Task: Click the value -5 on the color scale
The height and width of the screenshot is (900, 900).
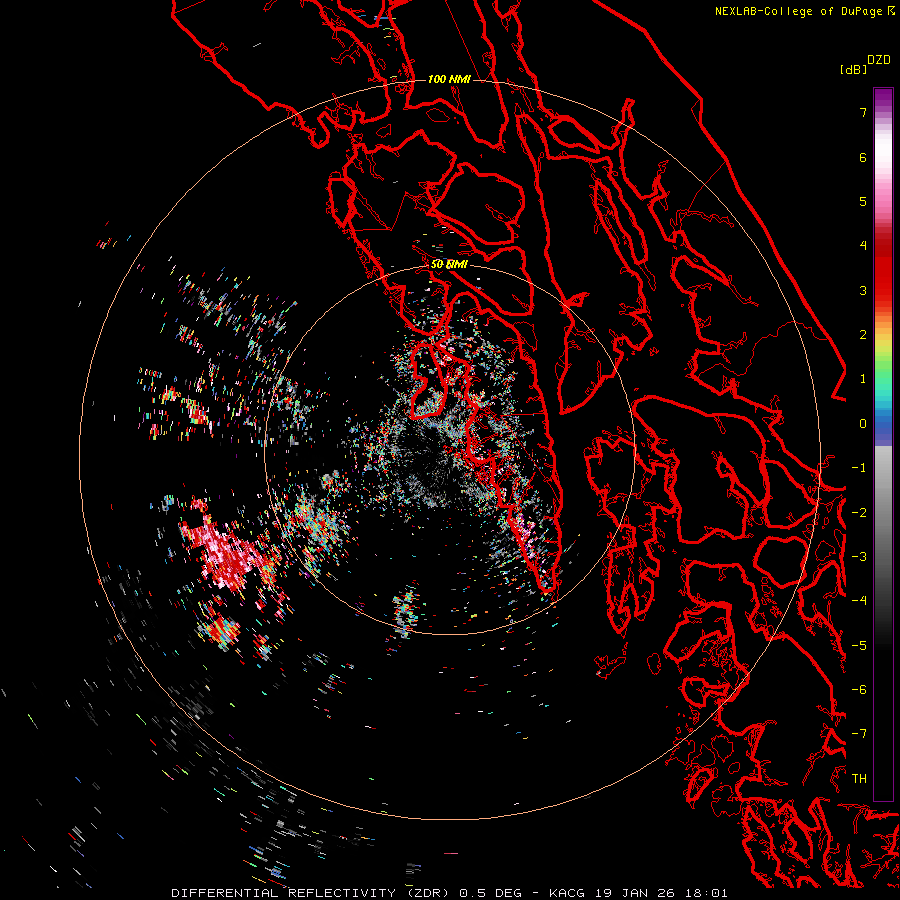Action: 859,646
